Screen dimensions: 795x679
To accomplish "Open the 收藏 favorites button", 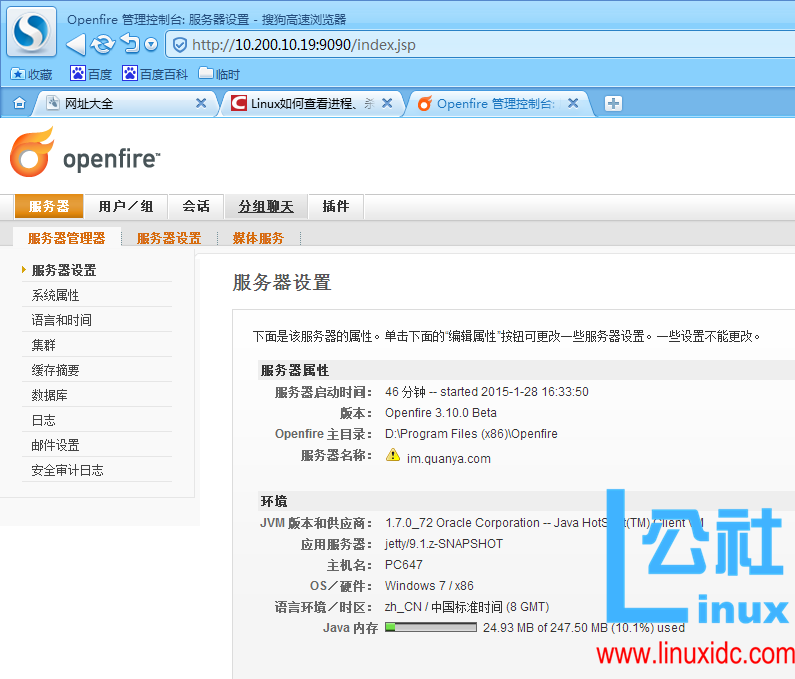I will 31,75.
